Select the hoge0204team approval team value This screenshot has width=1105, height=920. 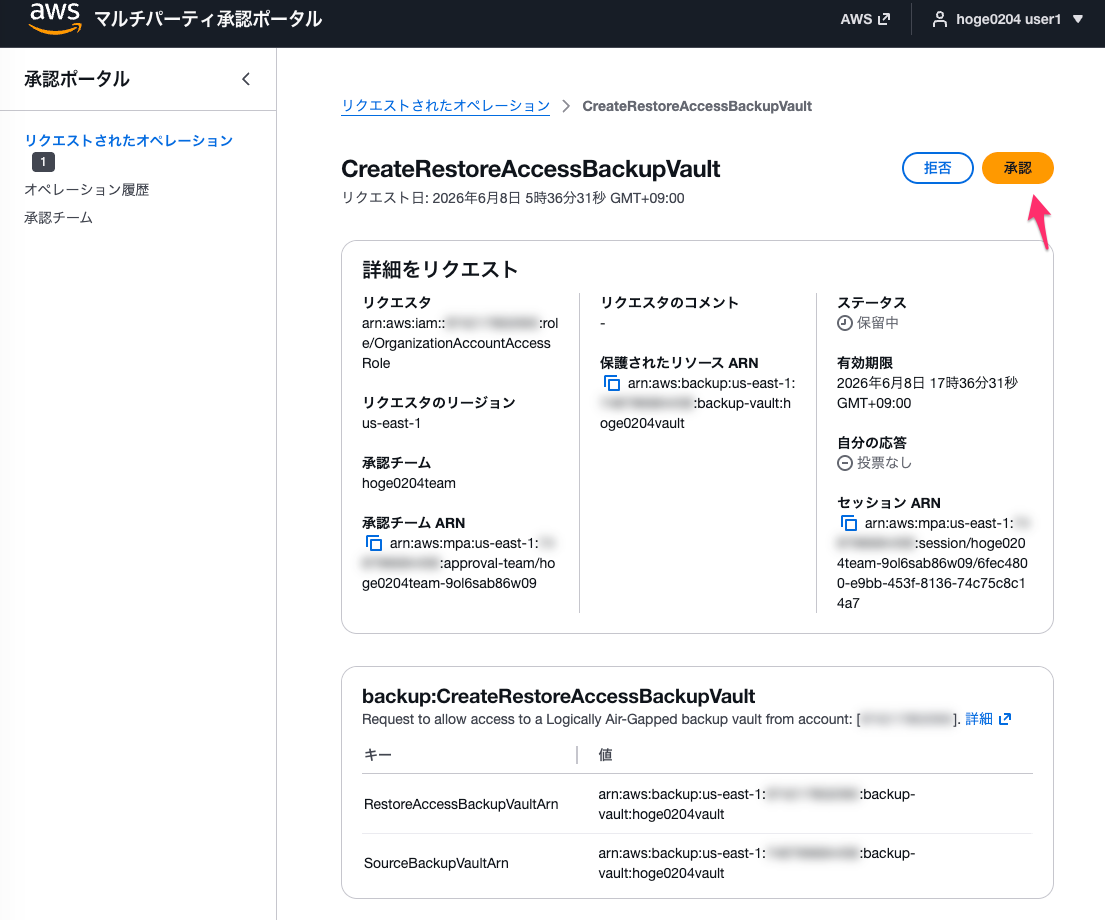pos(409,484)
